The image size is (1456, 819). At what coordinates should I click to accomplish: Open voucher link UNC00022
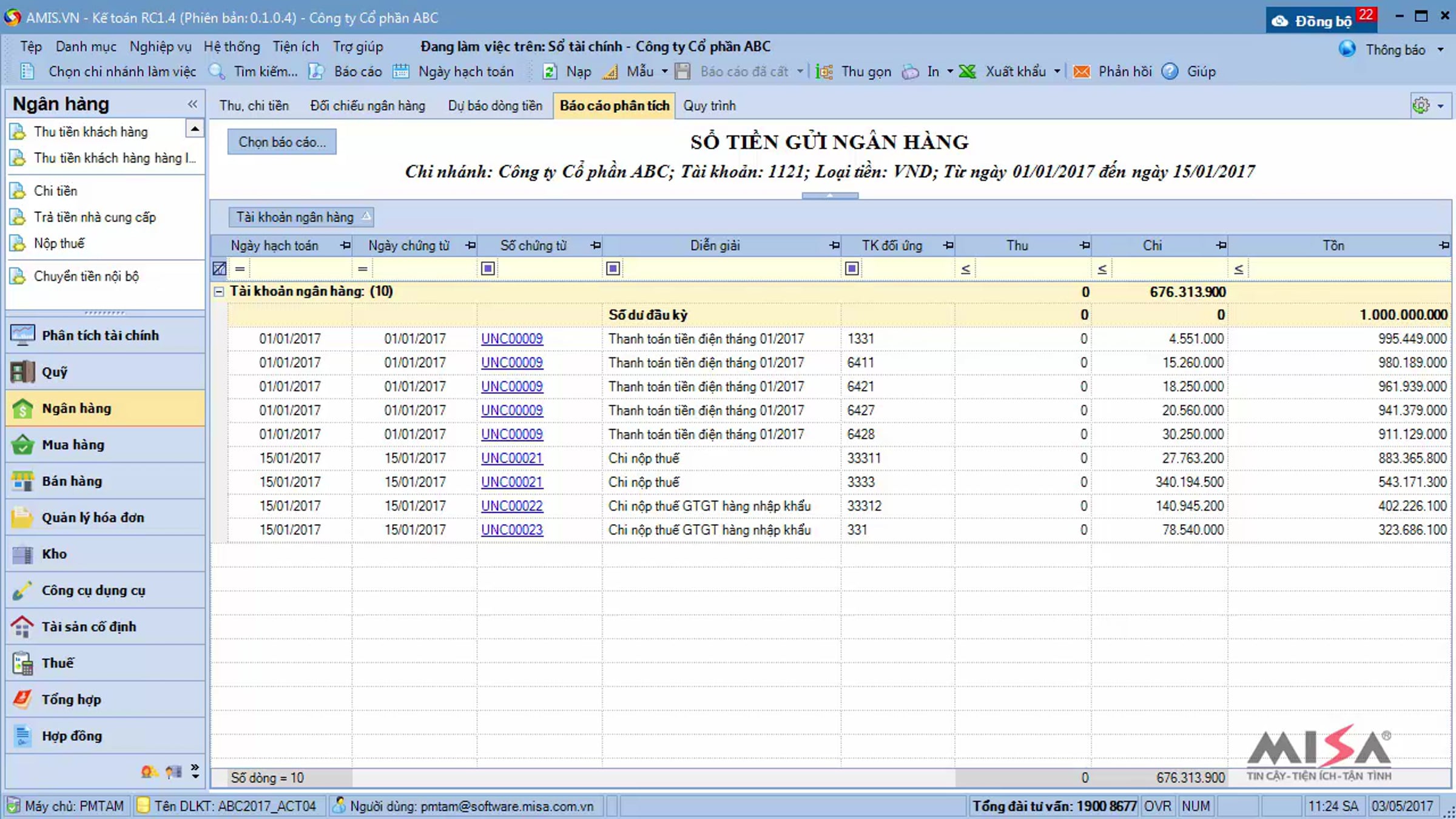[x=511, y=506]
